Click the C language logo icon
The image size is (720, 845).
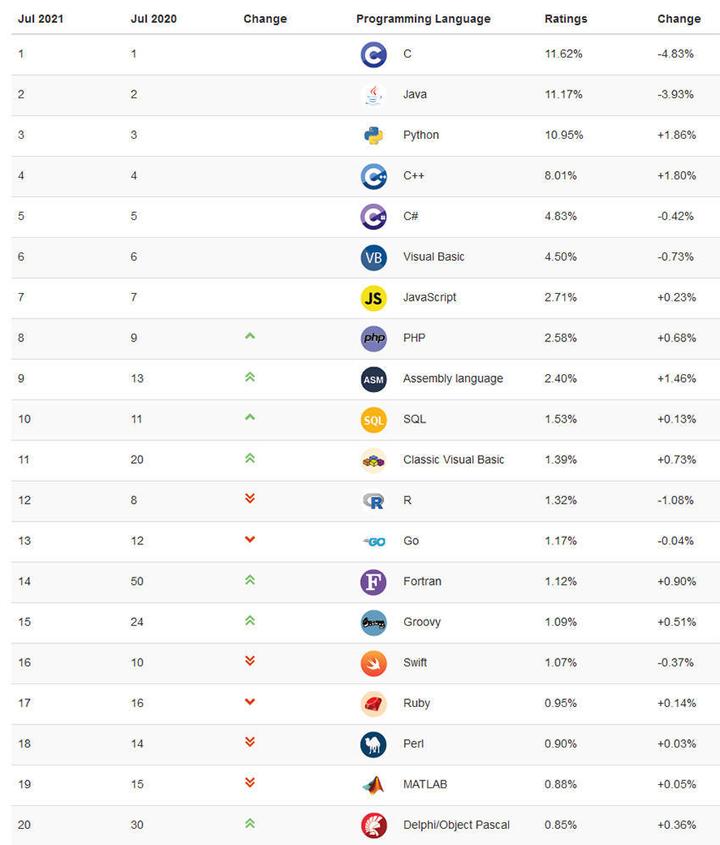373,54
